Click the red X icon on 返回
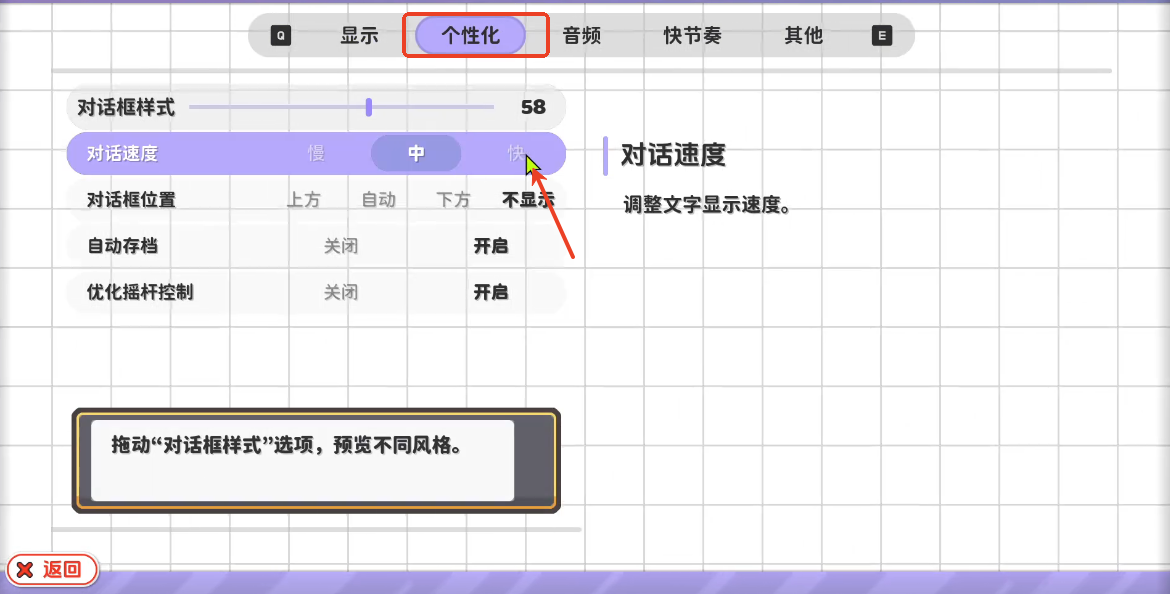Viewport: 1170px width, 594px height. pos(25,570)
